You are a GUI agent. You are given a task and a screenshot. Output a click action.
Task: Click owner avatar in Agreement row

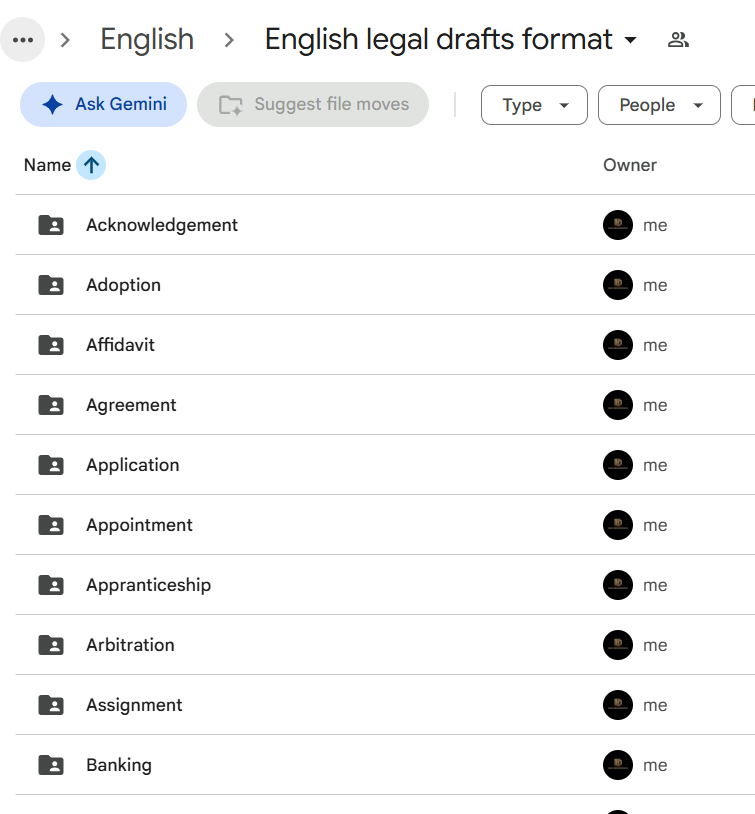click(x=618, y=405)
